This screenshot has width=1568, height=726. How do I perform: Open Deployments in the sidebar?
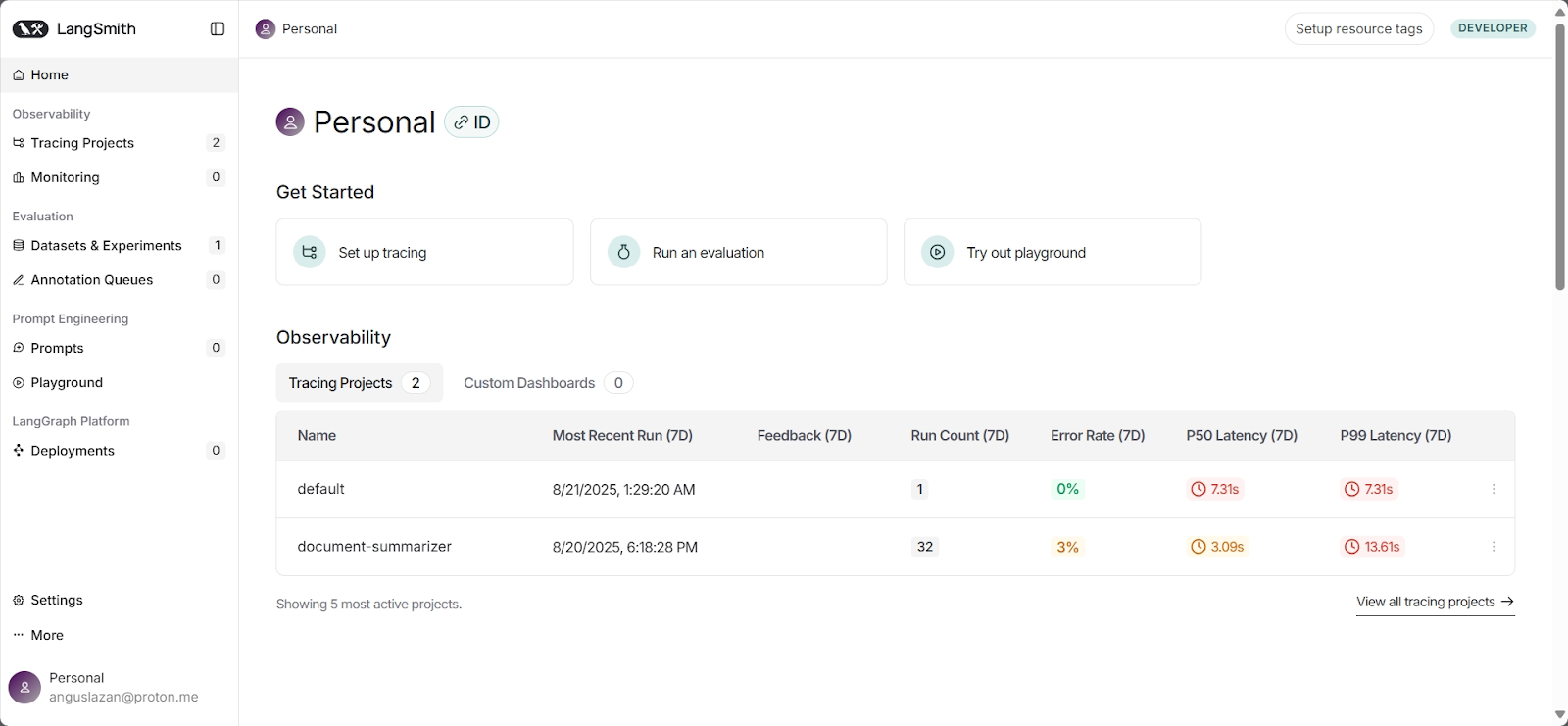pyautogui.click(x=120, y=451)
